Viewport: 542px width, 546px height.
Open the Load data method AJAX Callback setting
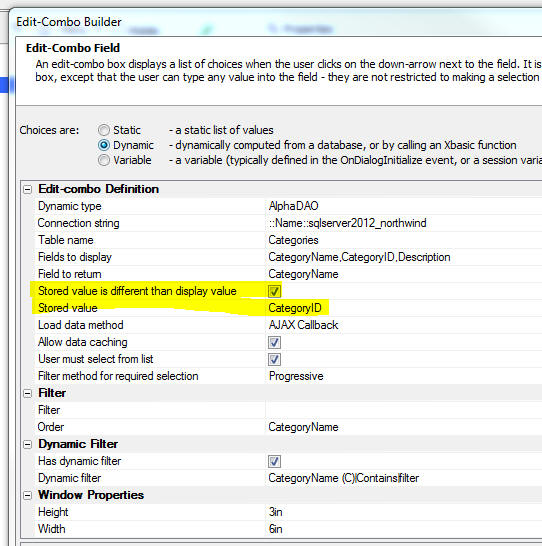click(404, 325)
